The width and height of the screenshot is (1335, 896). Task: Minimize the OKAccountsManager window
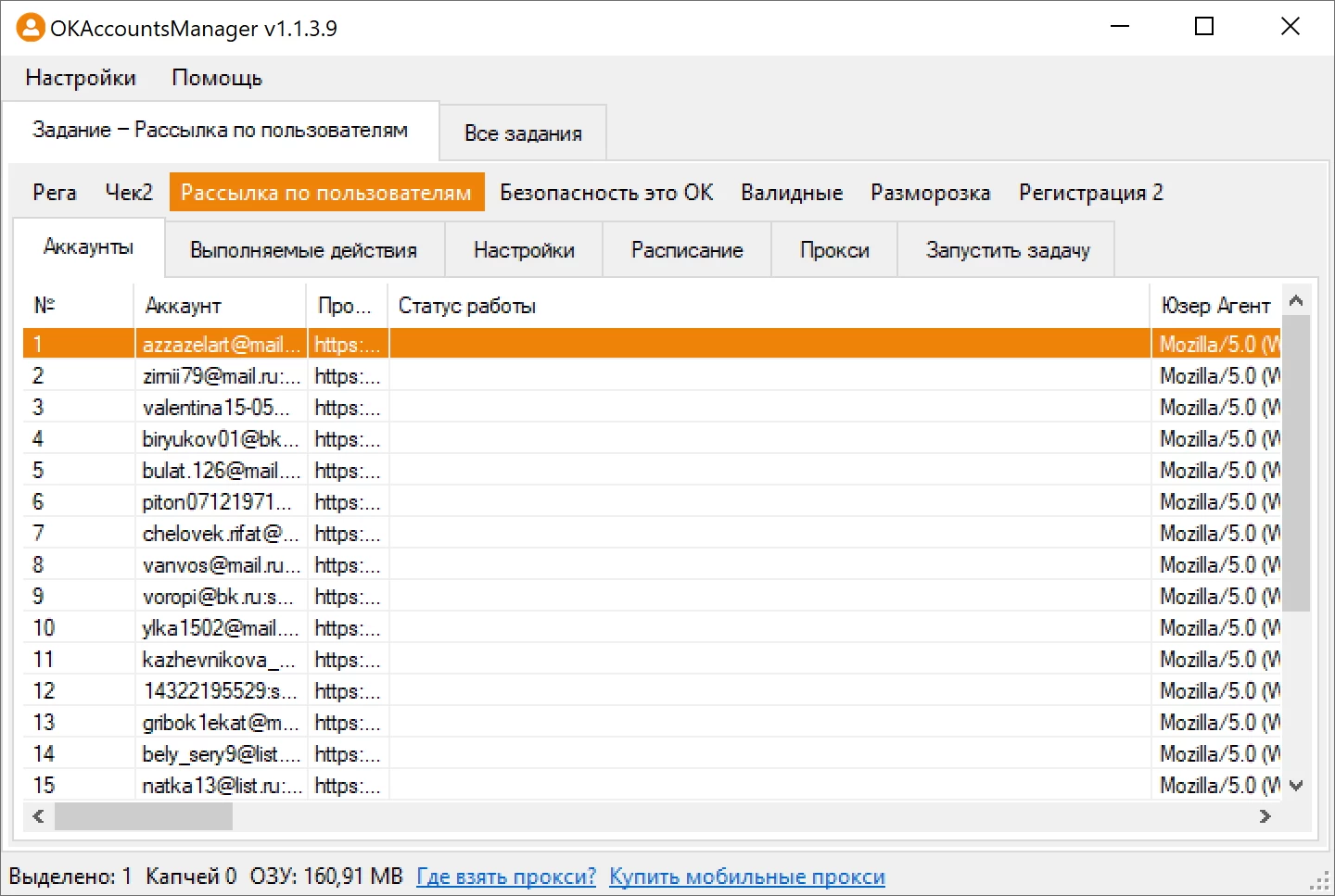click(1120, 27)
